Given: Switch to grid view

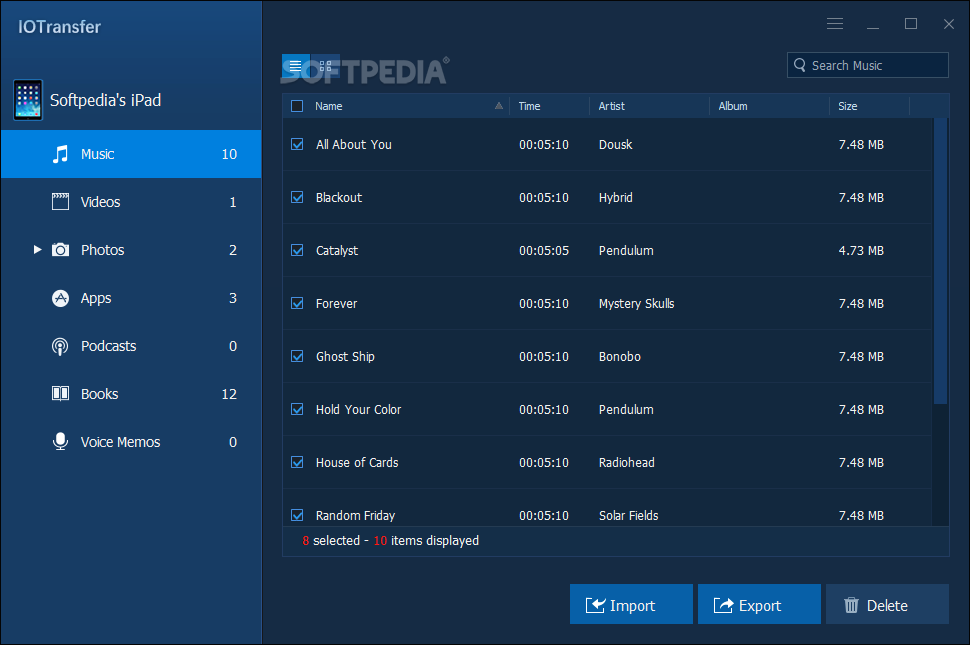Looking at the screenshot, I should [325, 66].
